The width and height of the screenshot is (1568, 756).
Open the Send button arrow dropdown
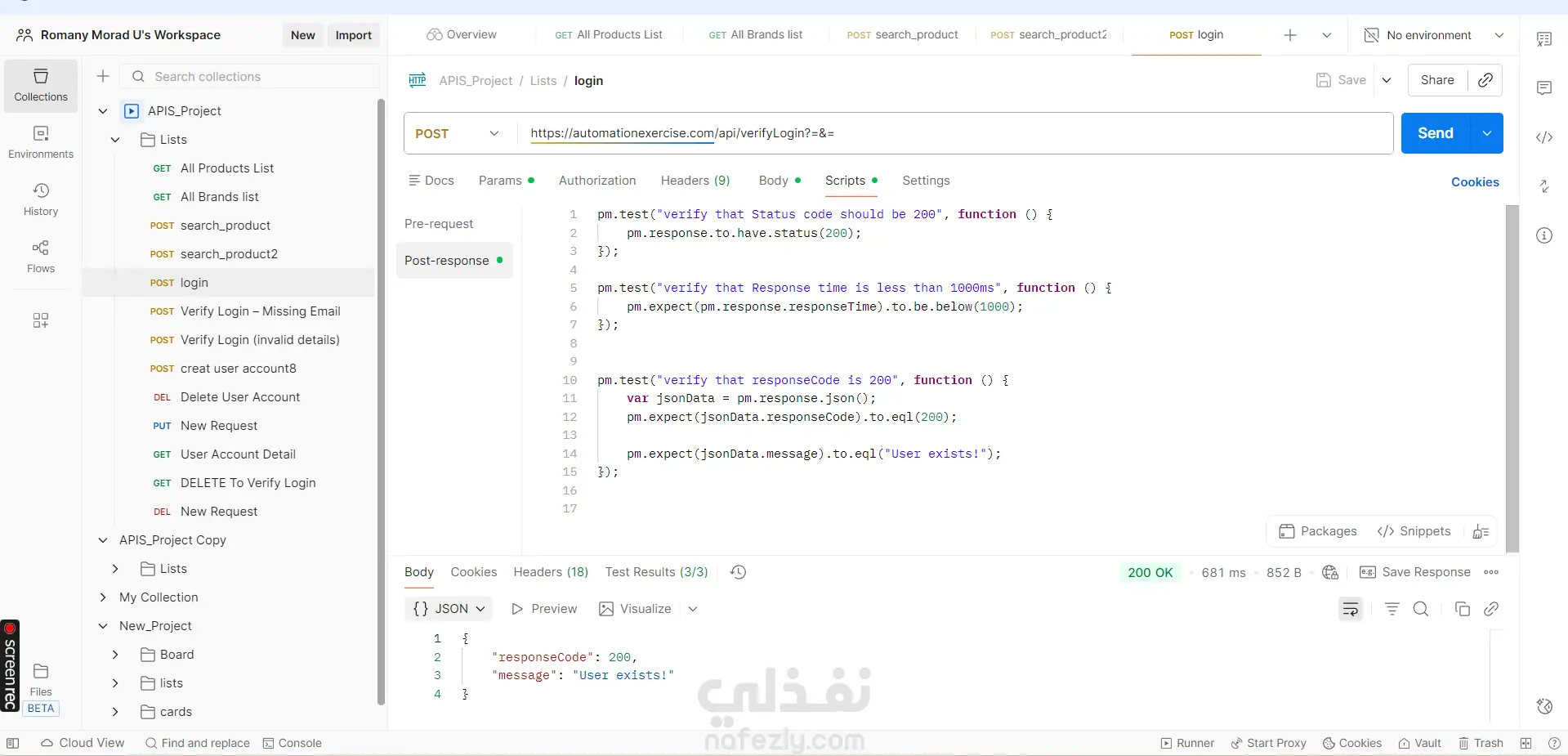1487,133
